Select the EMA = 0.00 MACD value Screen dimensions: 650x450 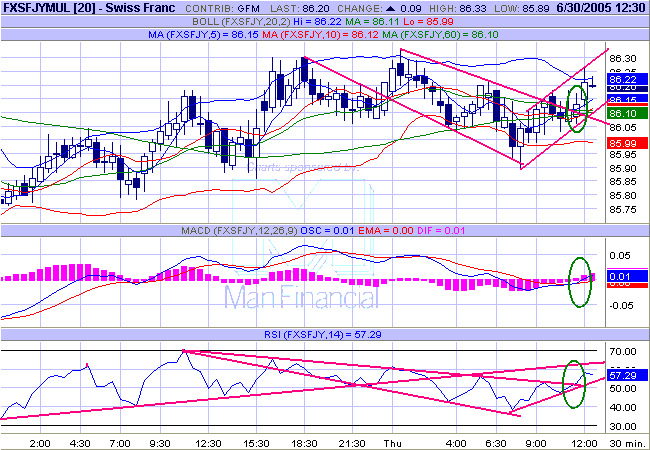[x=386, y=231]
